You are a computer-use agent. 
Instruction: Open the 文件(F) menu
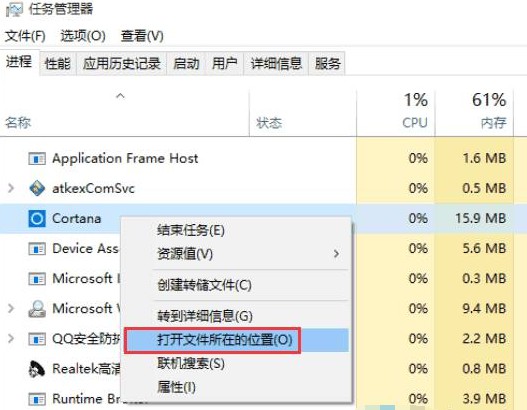25,36
